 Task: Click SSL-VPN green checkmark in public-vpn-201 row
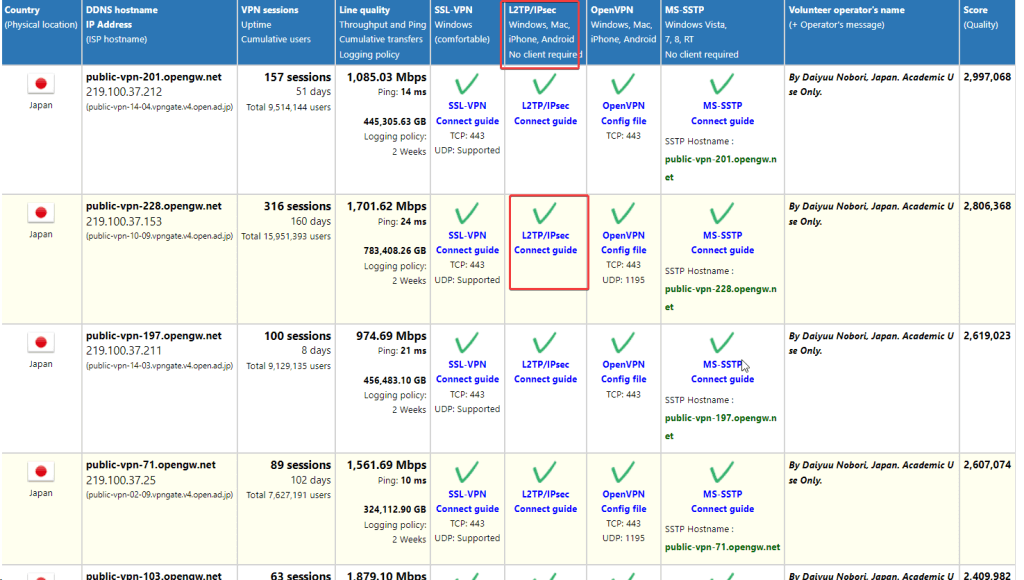point(467,84)
